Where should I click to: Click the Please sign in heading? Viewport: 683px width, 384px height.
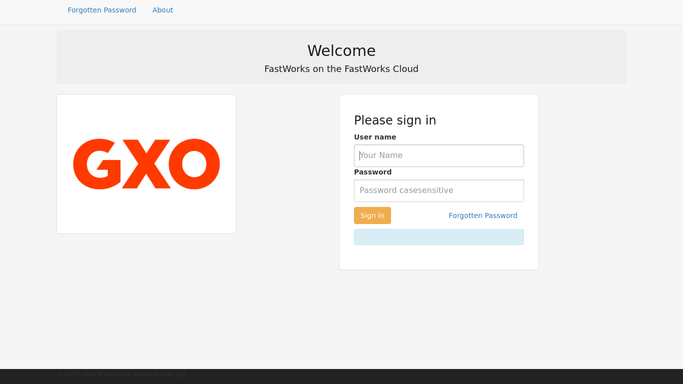point(395,120)
